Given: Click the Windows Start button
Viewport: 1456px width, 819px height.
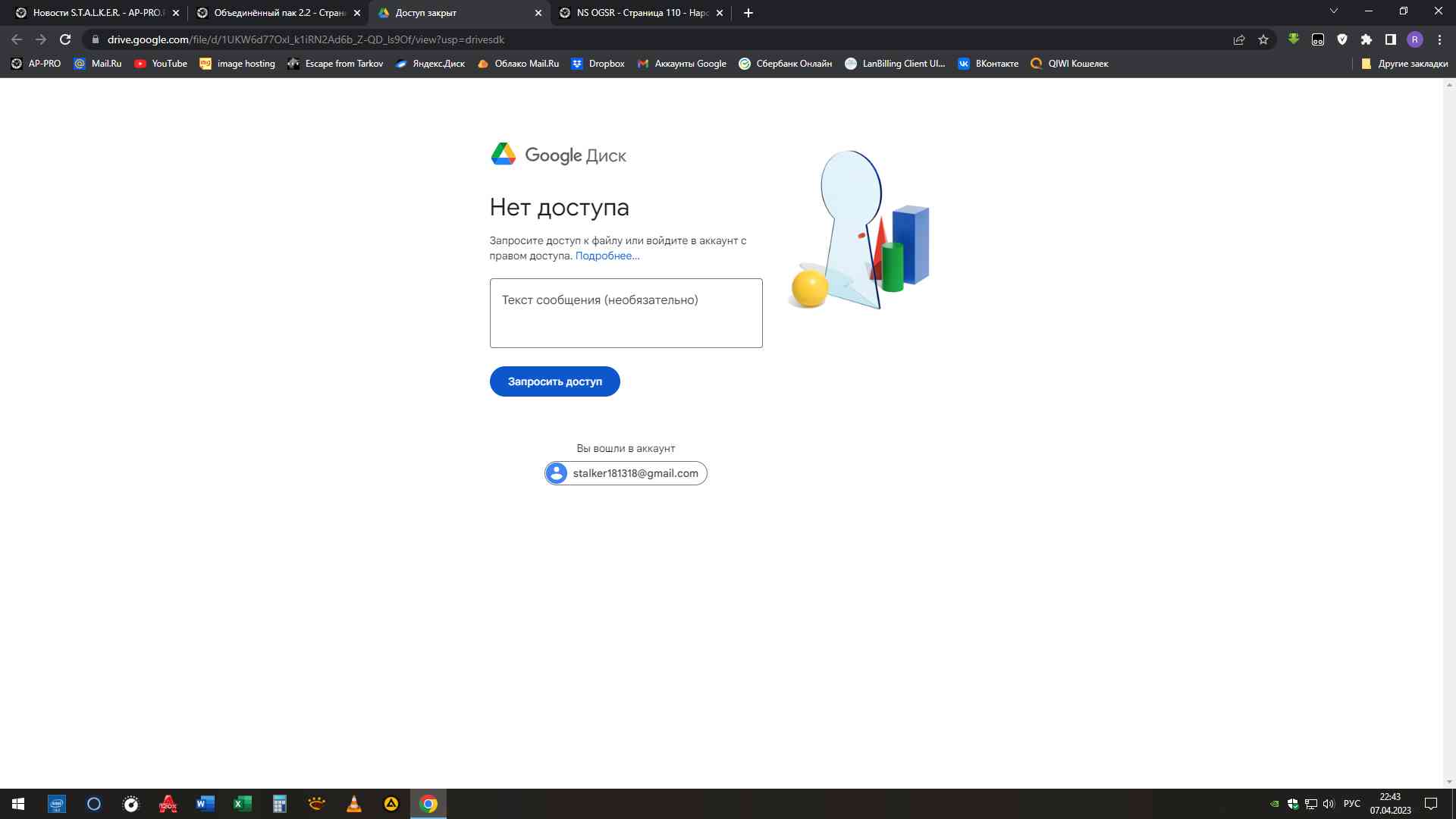Looking at the screenshot, I should 17,804.
